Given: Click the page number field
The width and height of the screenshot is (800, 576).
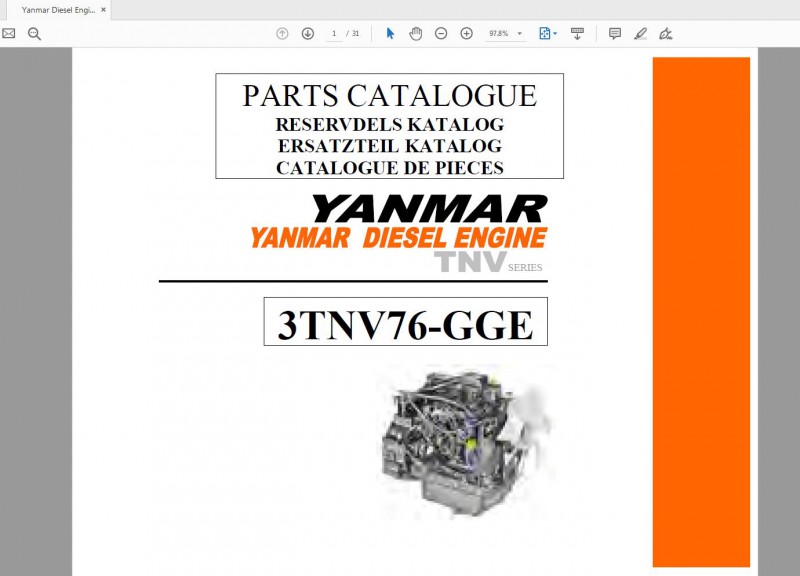Looking at the screenshot, I should 334,34.
